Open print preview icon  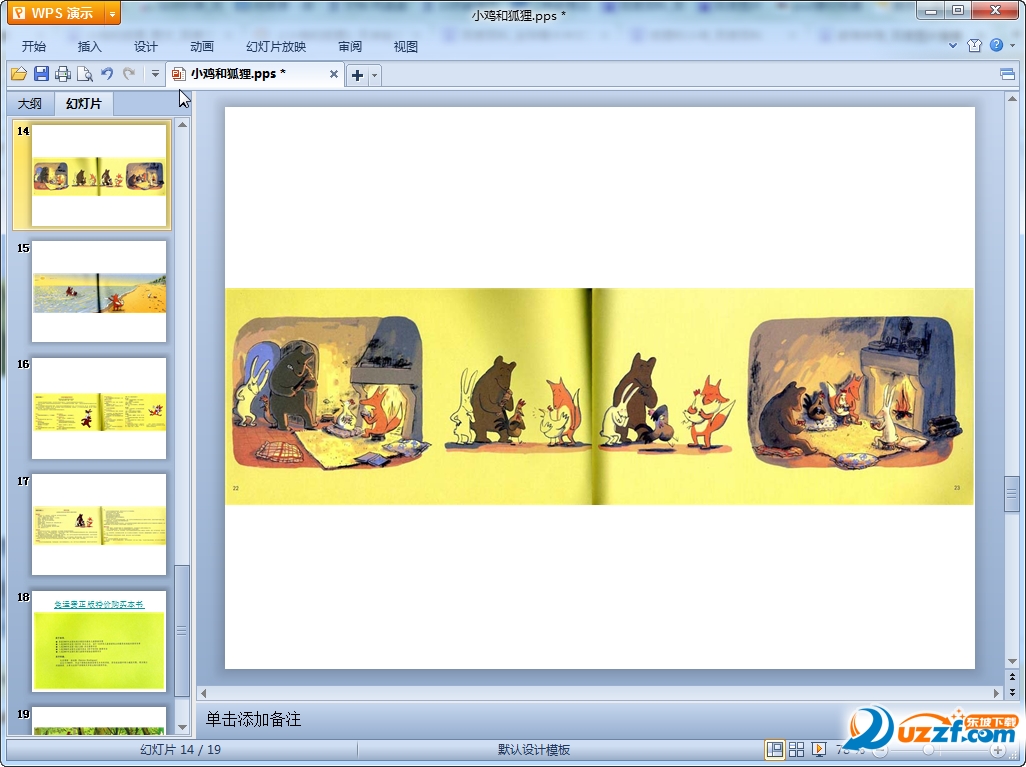tap(84, 74)
